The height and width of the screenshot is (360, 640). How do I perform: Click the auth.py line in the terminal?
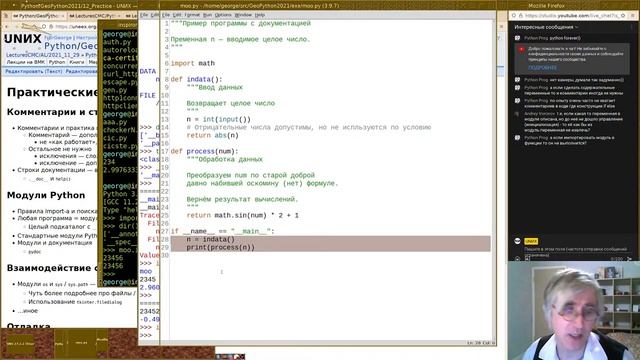pos(118,42)
